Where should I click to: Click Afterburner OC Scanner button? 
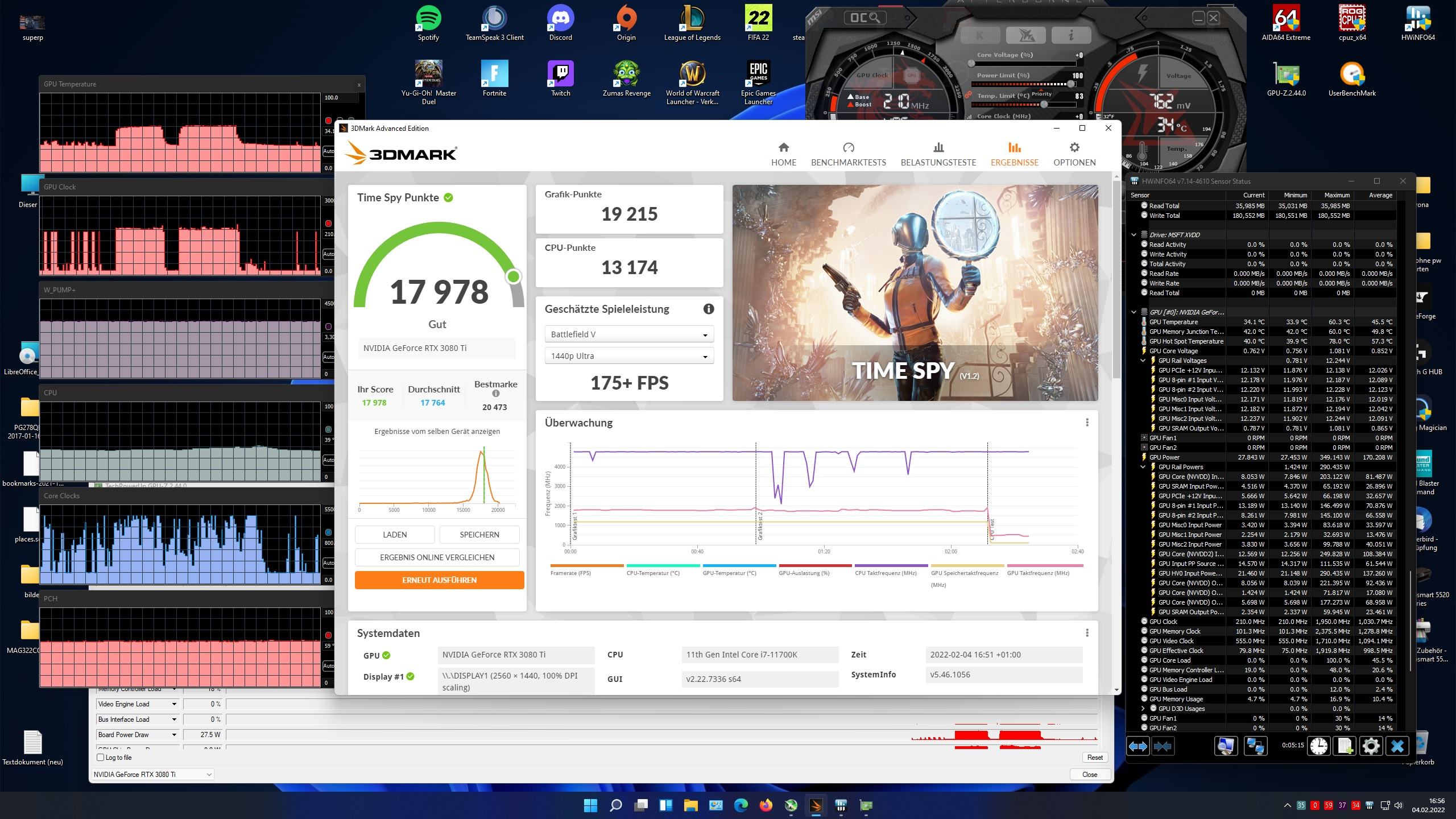coord(865,18)
